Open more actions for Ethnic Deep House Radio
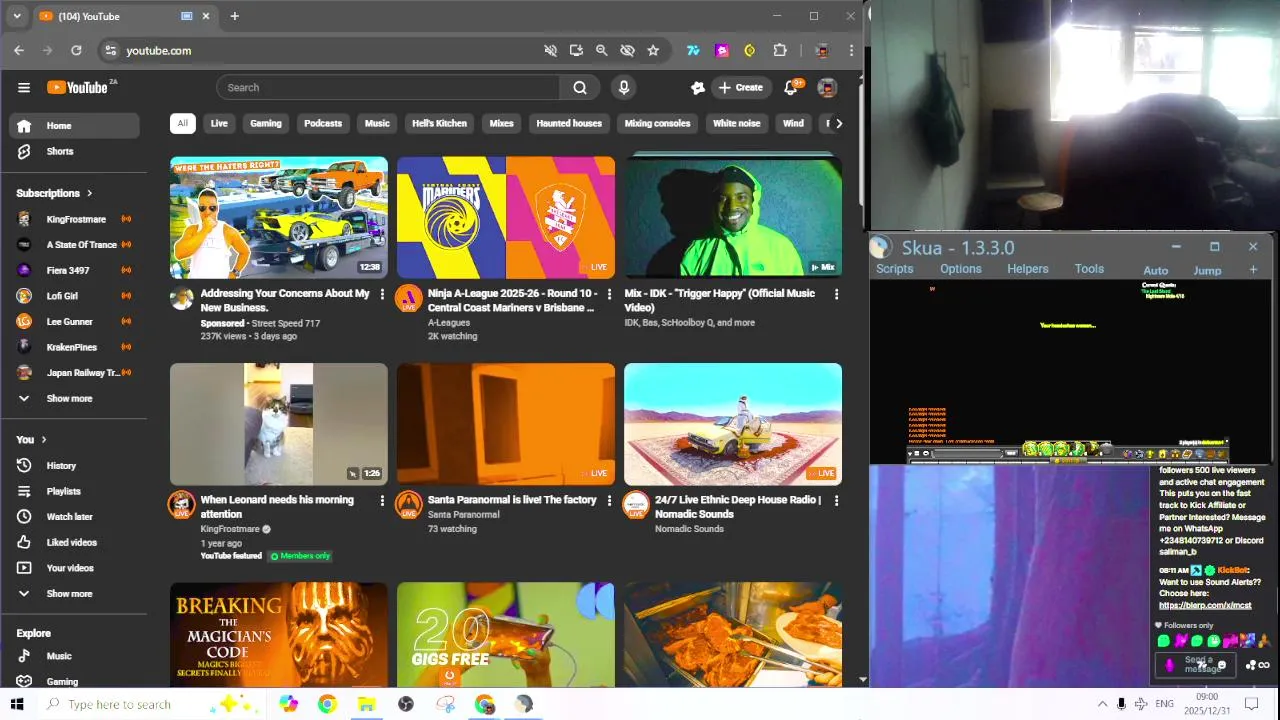This screenshot has height=720, width=1280. point(836,500)
